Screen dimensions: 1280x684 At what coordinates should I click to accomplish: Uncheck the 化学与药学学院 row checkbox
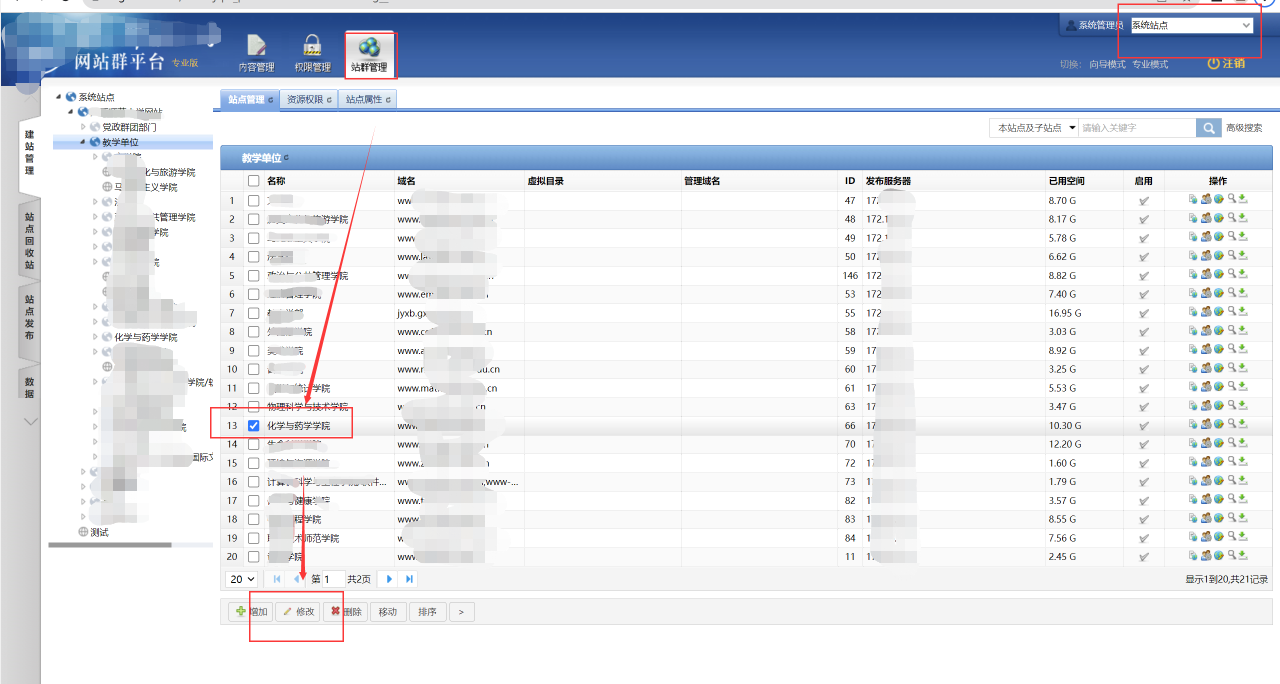(253, 426)
